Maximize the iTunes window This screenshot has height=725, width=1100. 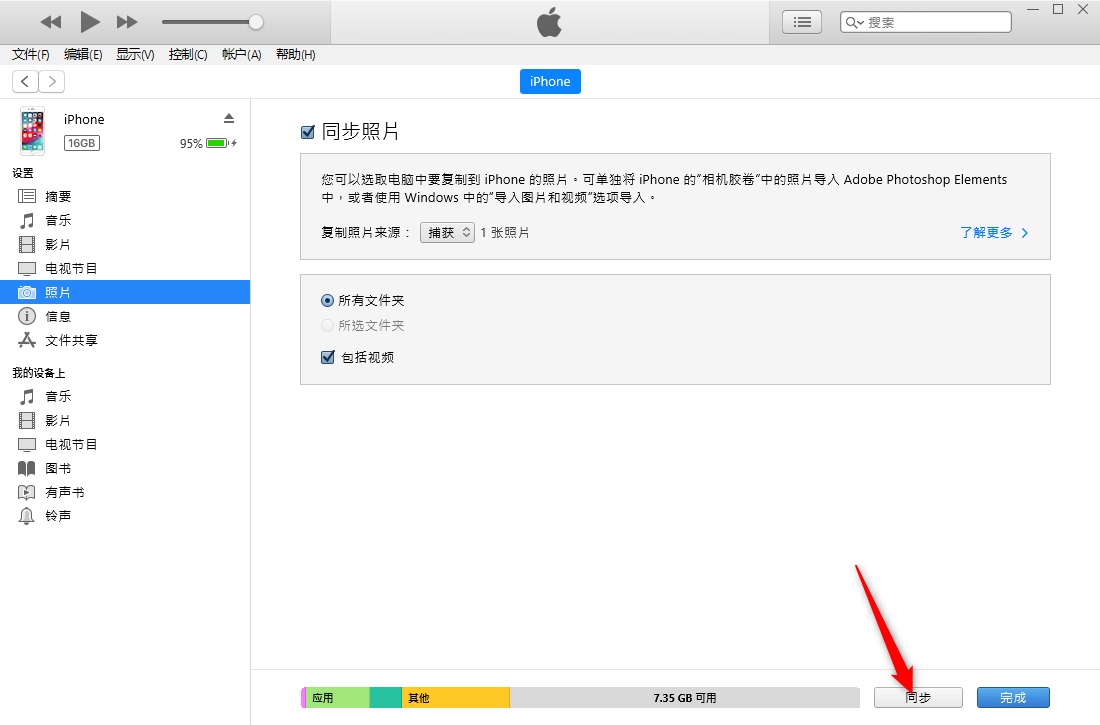coord(1058,9)
